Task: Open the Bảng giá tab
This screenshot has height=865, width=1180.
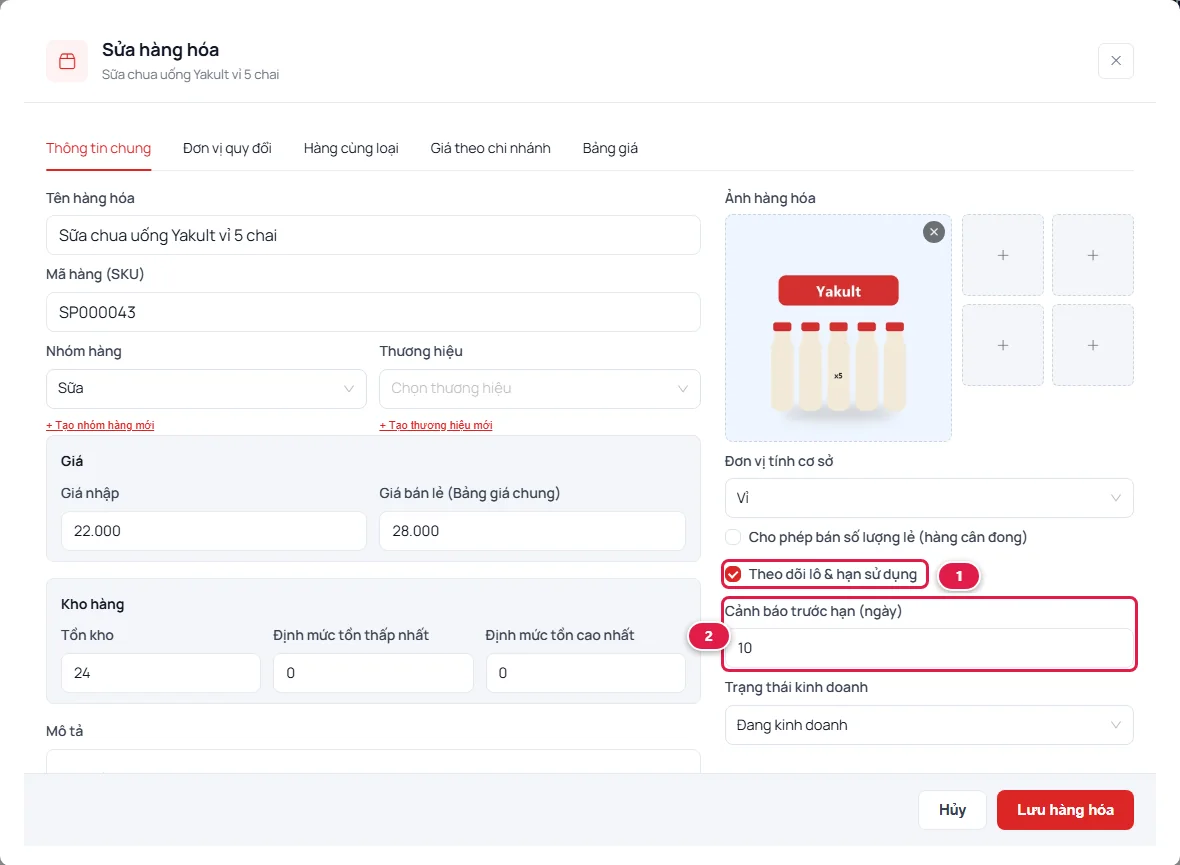Action: (x=610, y=148)
